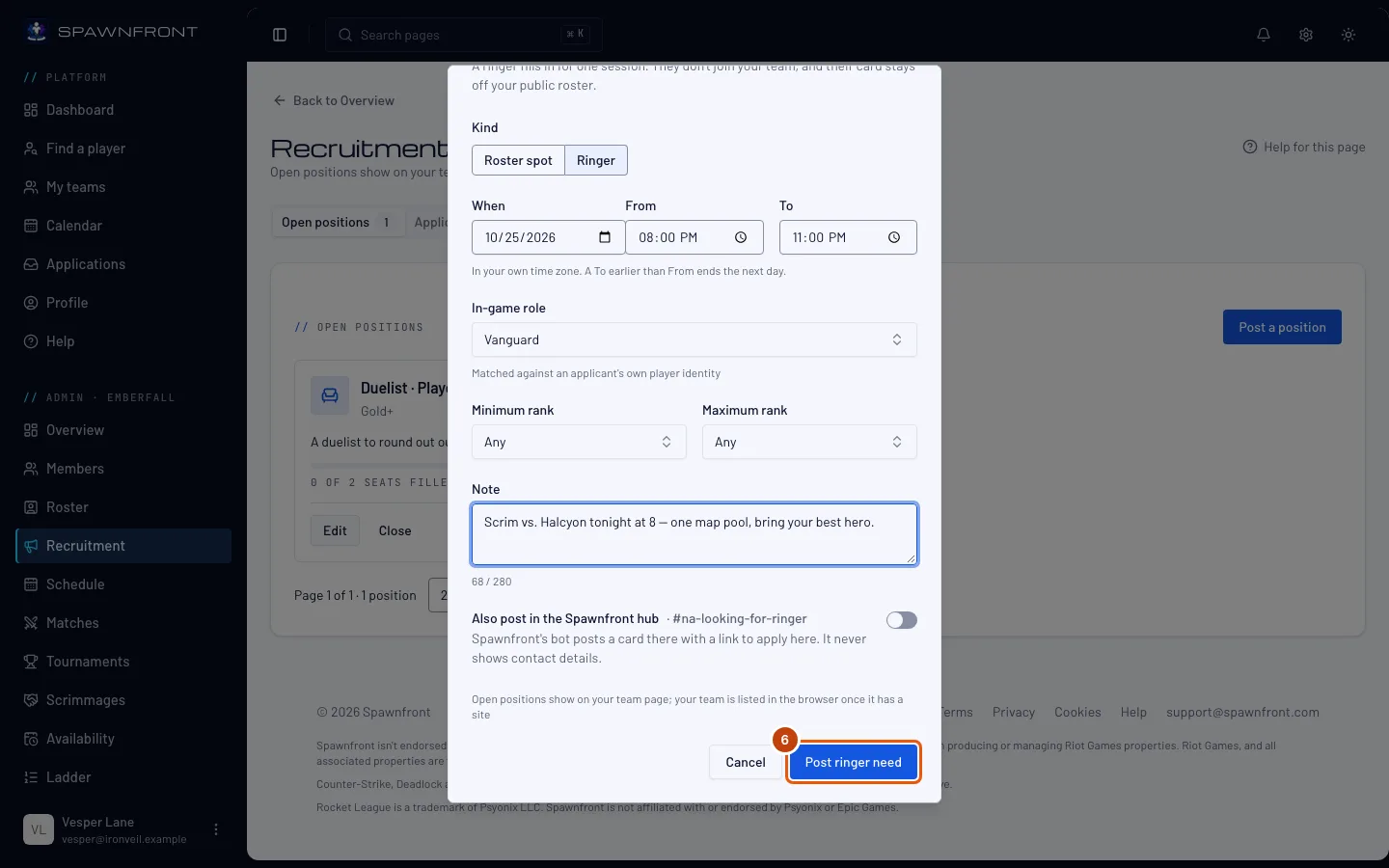Go to Find a player
This screenshot has width=1389, height=868.
pyautogui.click(x=123, y=149)
